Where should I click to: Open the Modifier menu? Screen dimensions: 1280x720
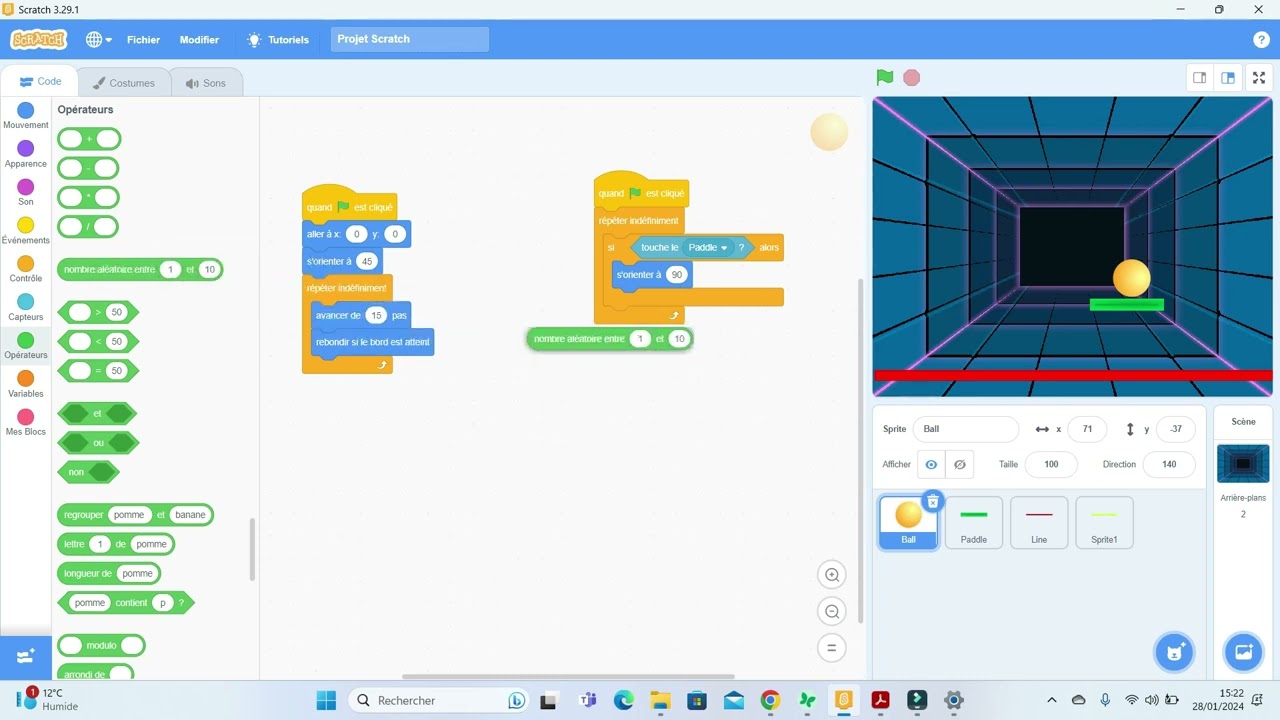click(x=199, y=40)
